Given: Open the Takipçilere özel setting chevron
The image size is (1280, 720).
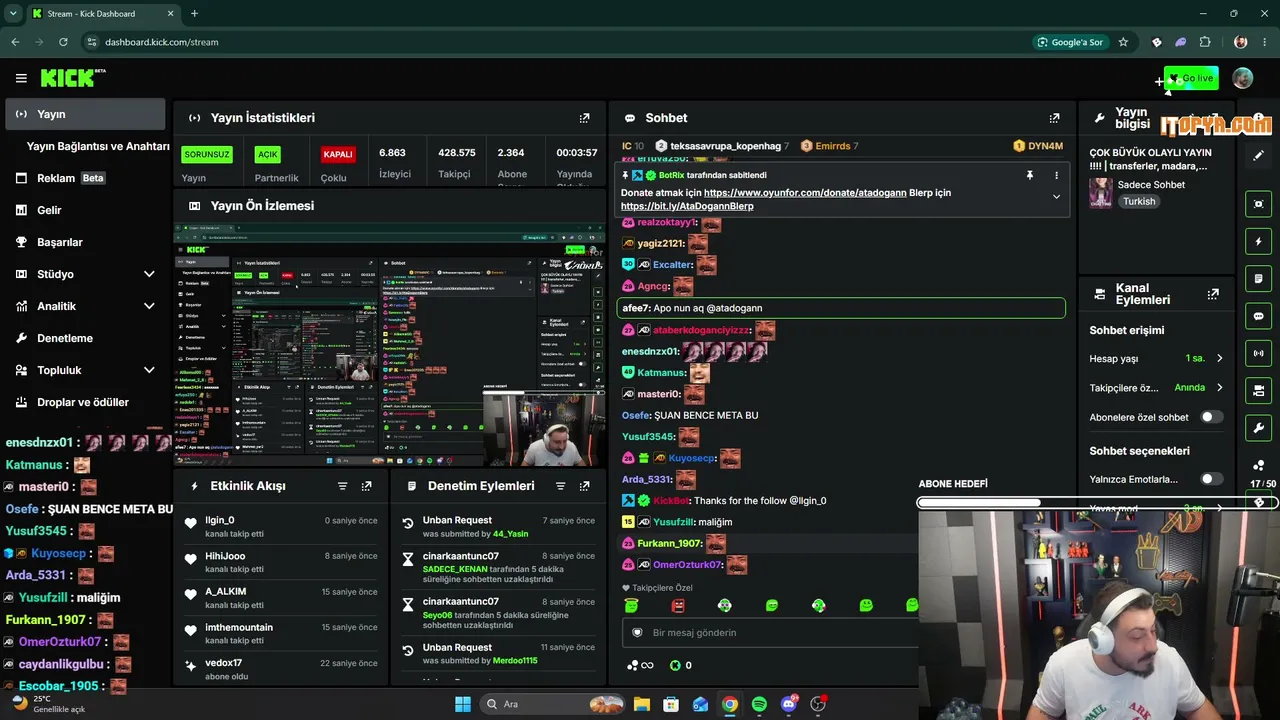Looking at the screenshot, I should coord(1220,387).
